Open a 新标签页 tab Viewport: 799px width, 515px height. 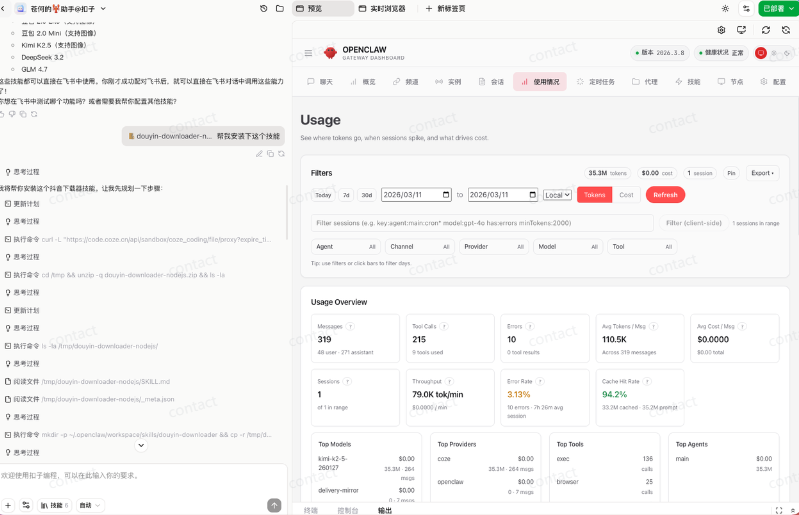pyautogui.click(x=445, y=9)
